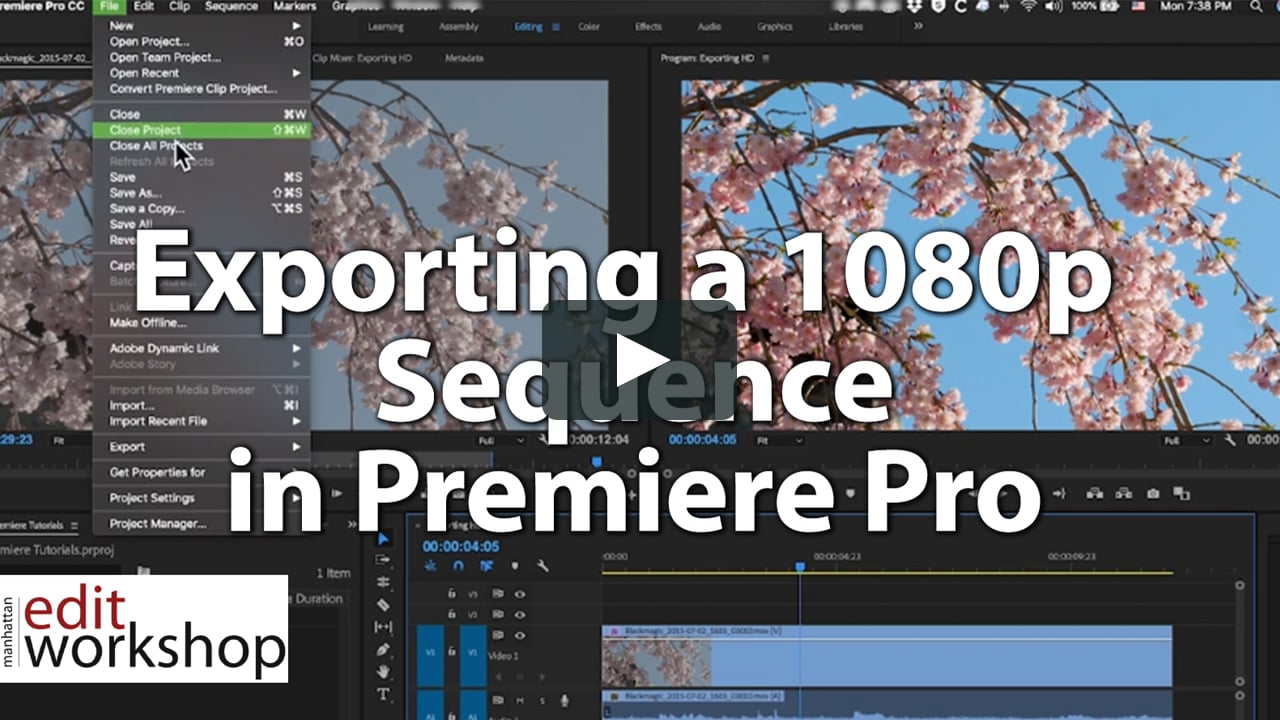This screenshot has height=720, width=1280.
Task: Mute audio track A1 with M button
Action: (x=522, y=701)
